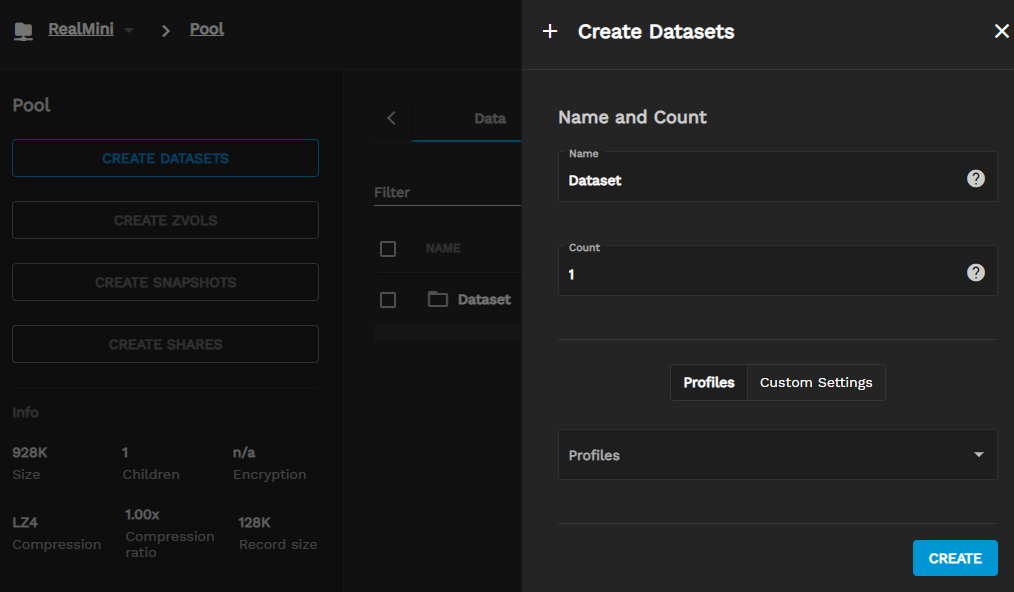The height and width of the screenshot is (592, 1014).
Task: Close the Create Datasets panel
Action: (1001, 31)
